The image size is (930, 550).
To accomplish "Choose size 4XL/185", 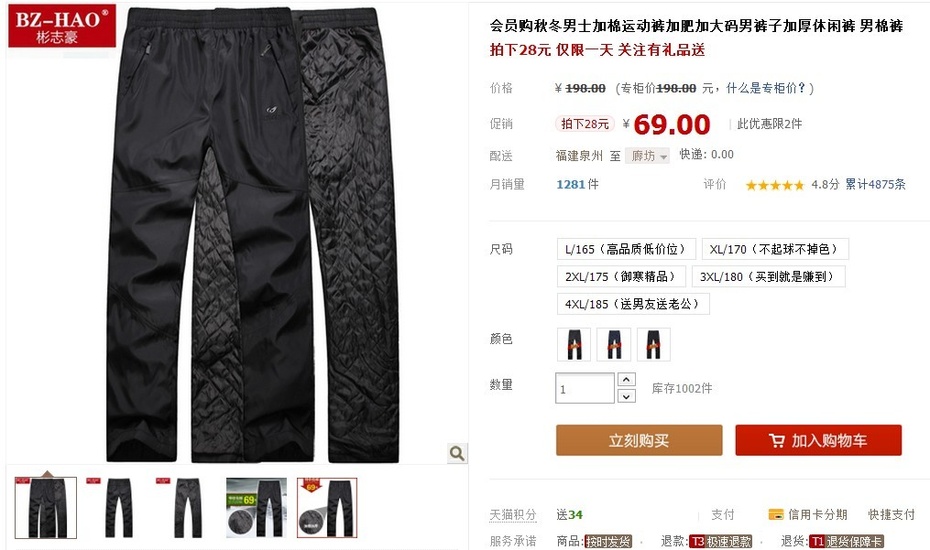I will (633, 304).
